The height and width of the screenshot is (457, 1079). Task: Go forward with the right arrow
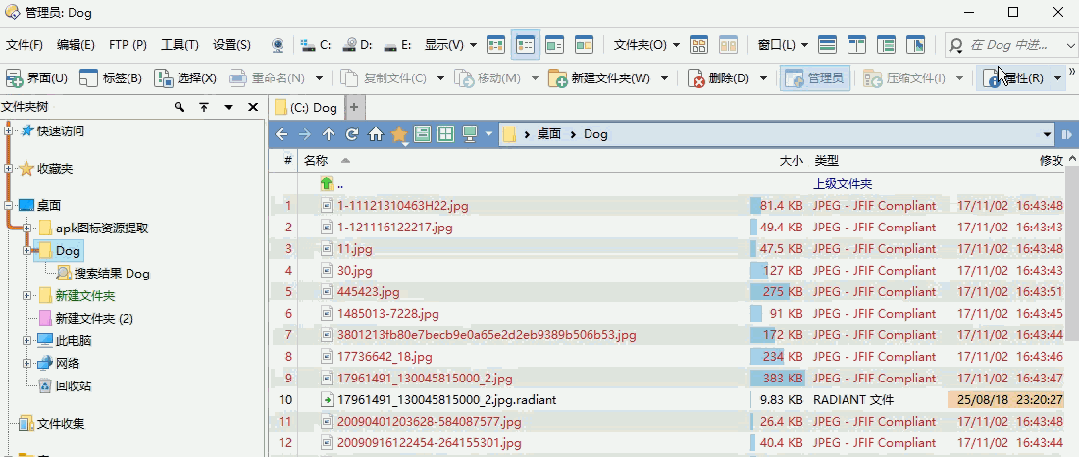pyautogui.click(x=304, y=134)
